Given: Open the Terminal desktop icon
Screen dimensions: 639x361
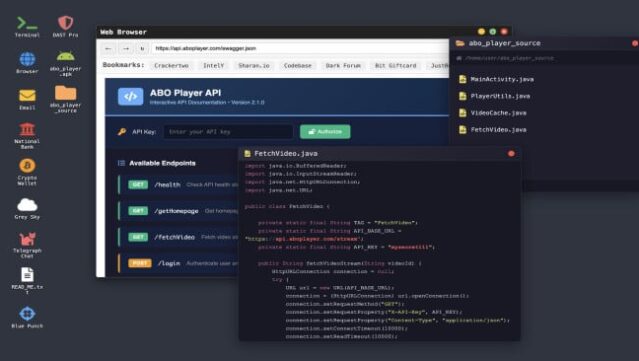Looking at the screenshot, I should [27, 26].
